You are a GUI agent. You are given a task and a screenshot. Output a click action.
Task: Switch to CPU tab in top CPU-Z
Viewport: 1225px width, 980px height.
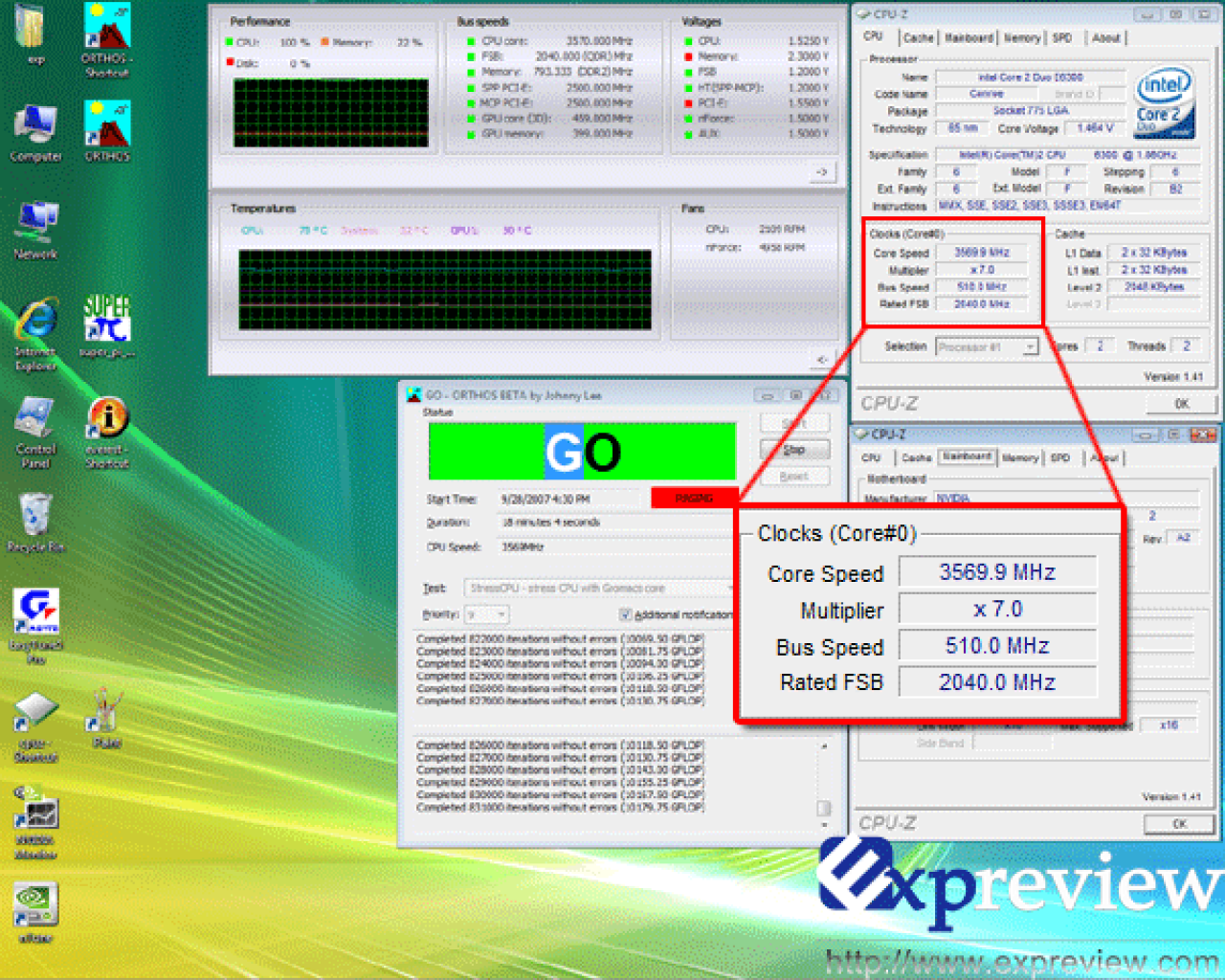pos(873,36)
